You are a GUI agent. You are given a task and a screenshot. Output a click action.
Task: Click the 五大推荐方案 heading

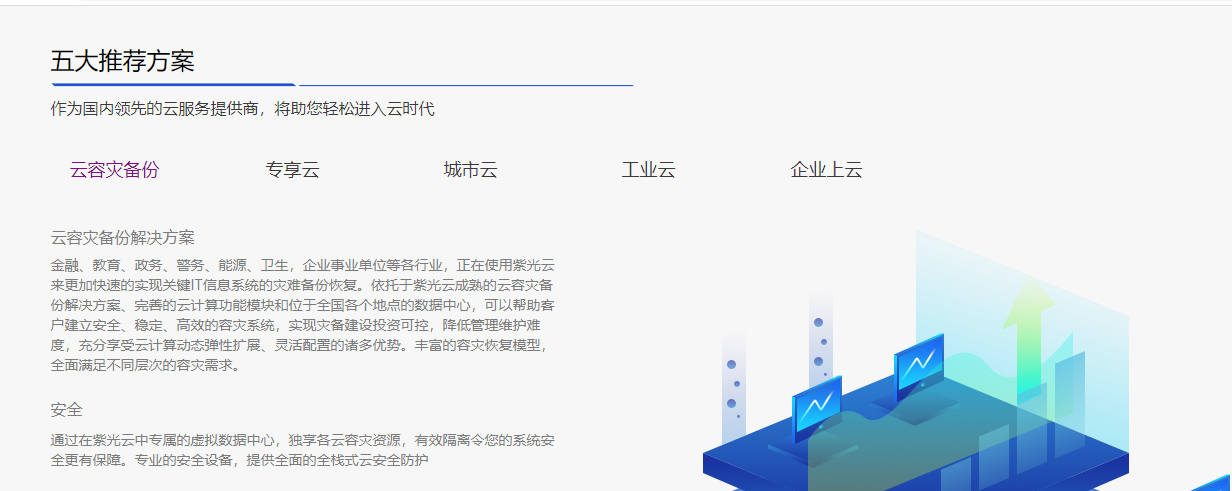coord(123,61)
